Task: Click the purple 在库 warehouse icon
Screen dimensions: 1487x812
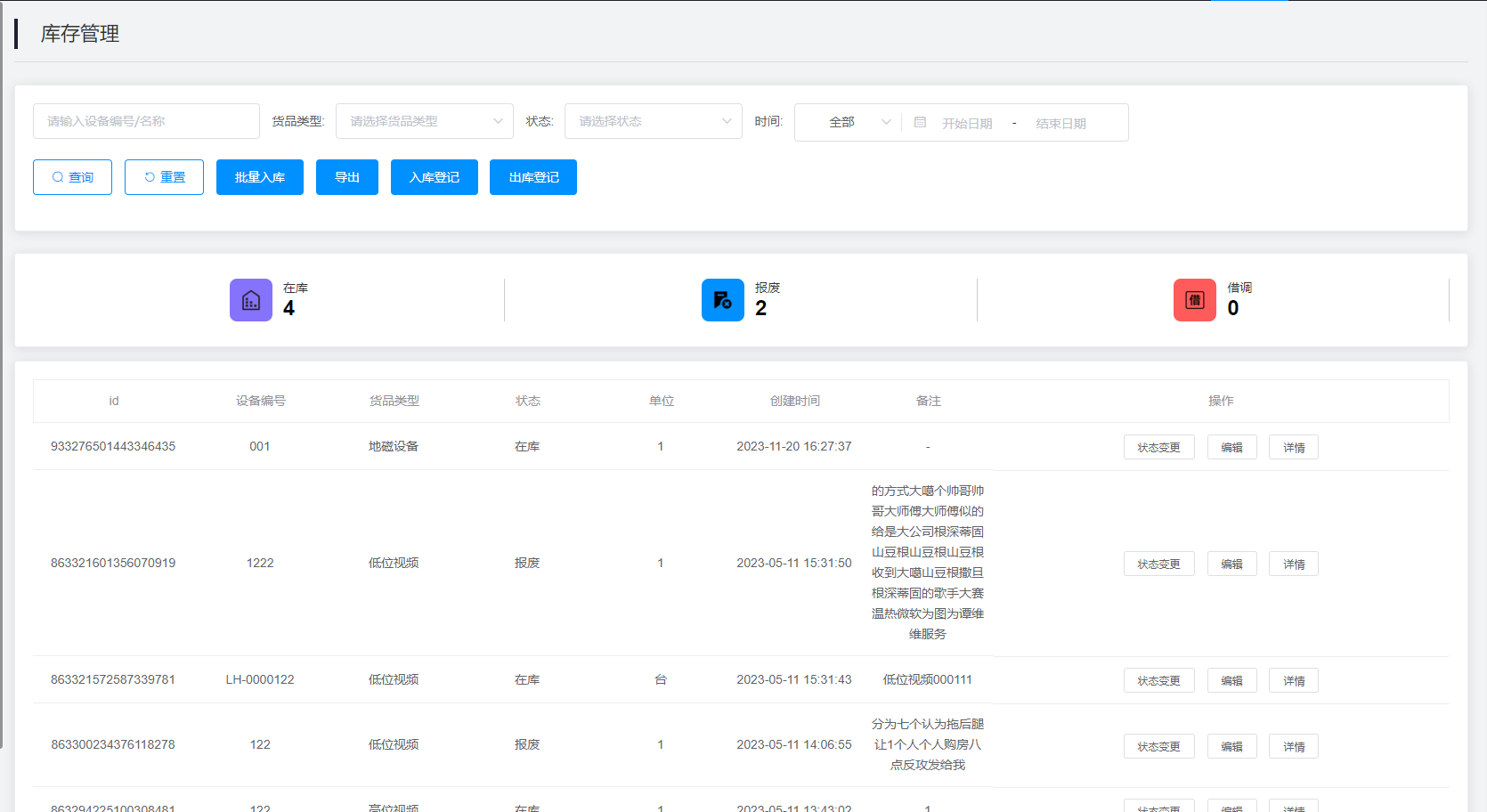Action: click(251, 300)
